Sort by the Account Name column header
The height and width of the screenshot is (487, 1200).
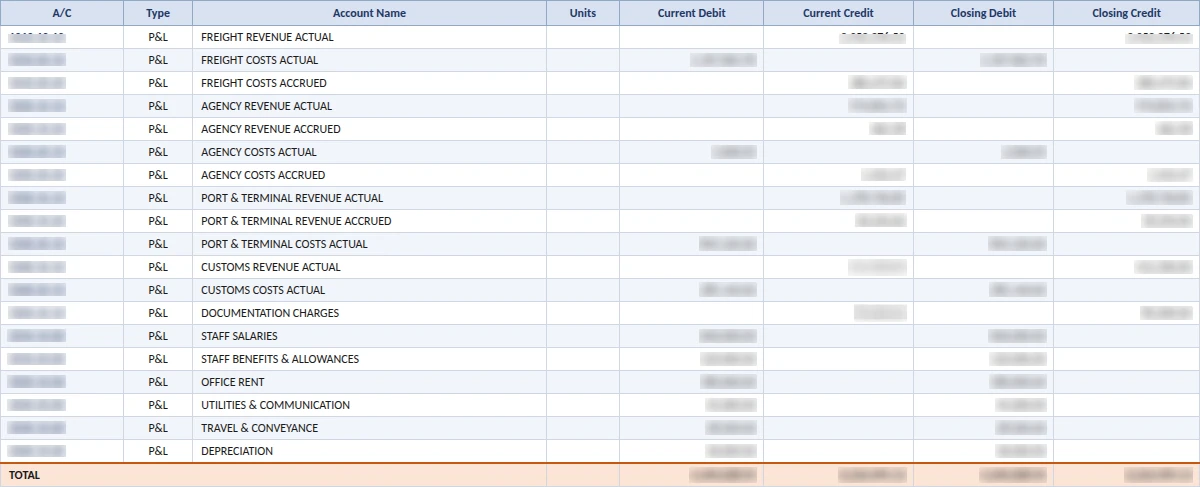tap(370, 13)
